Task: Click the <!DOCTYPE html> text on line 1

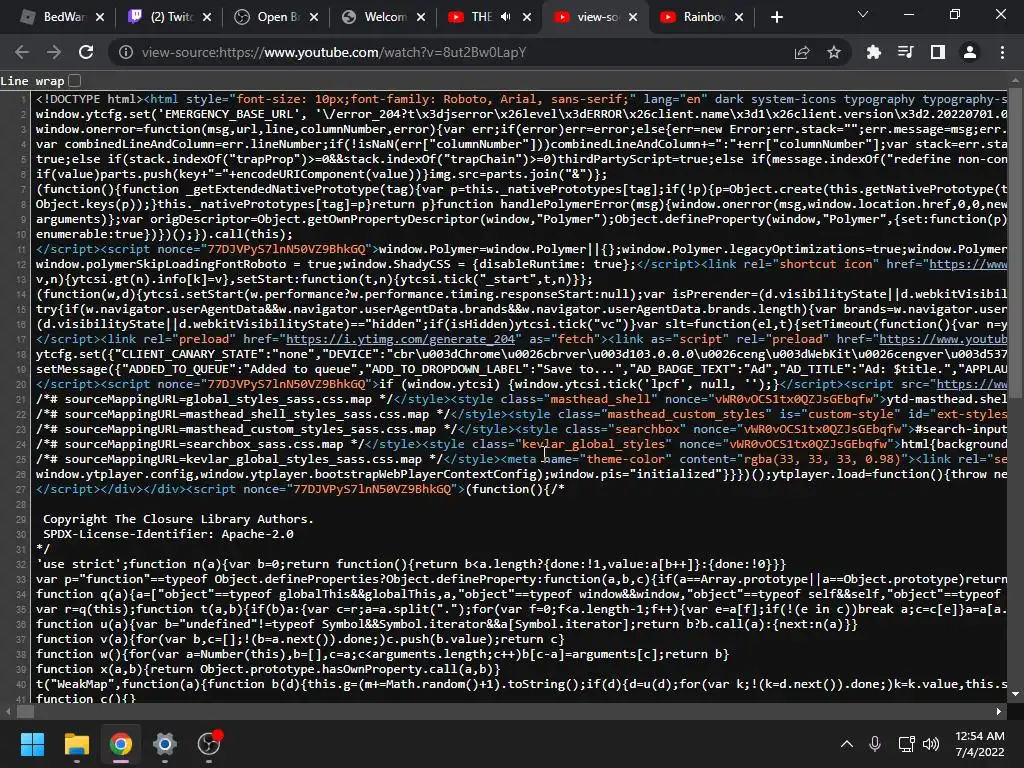Action: point(89,99)
